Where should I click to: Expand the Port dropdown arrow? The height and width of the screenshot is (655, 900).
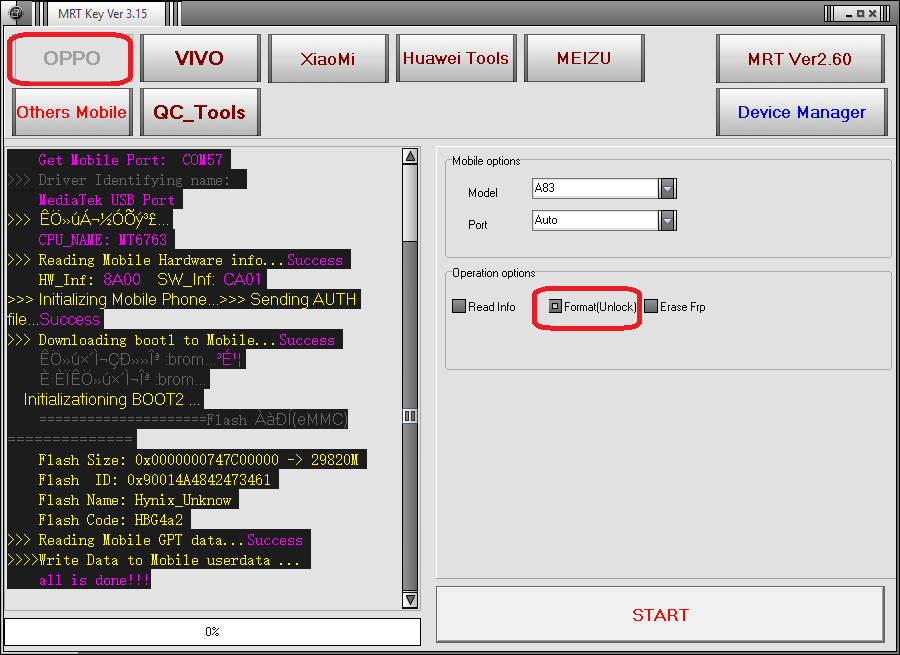click(667, 220)
